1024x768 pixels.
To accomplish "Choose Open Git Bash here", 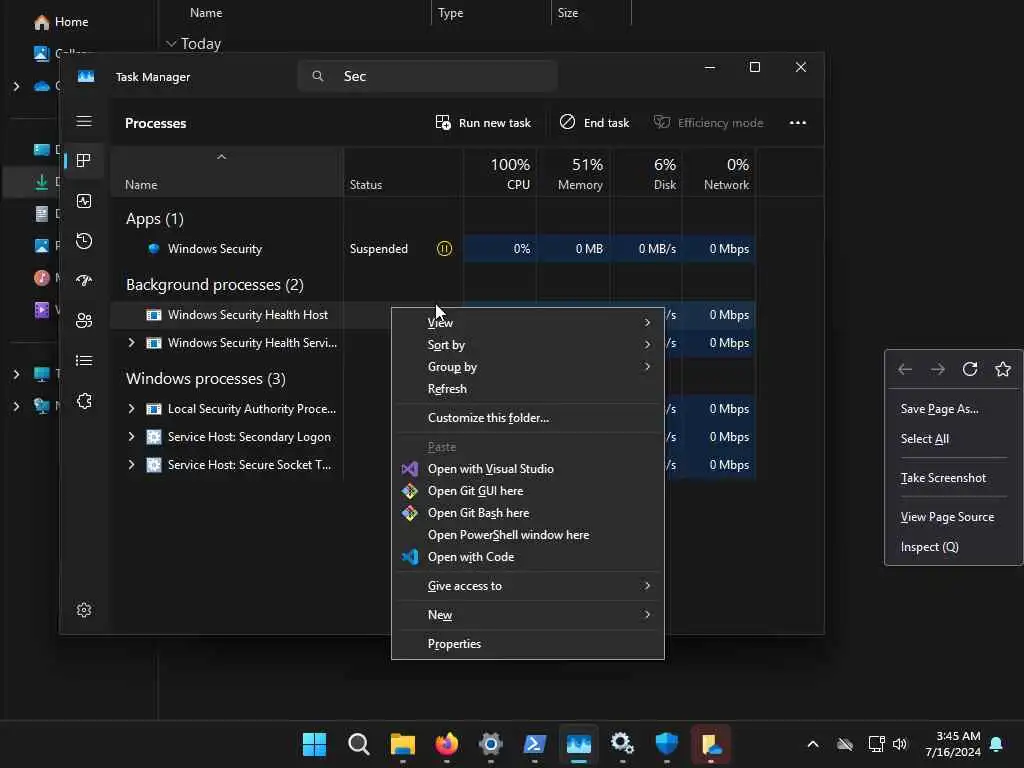I will pos(527,513).
